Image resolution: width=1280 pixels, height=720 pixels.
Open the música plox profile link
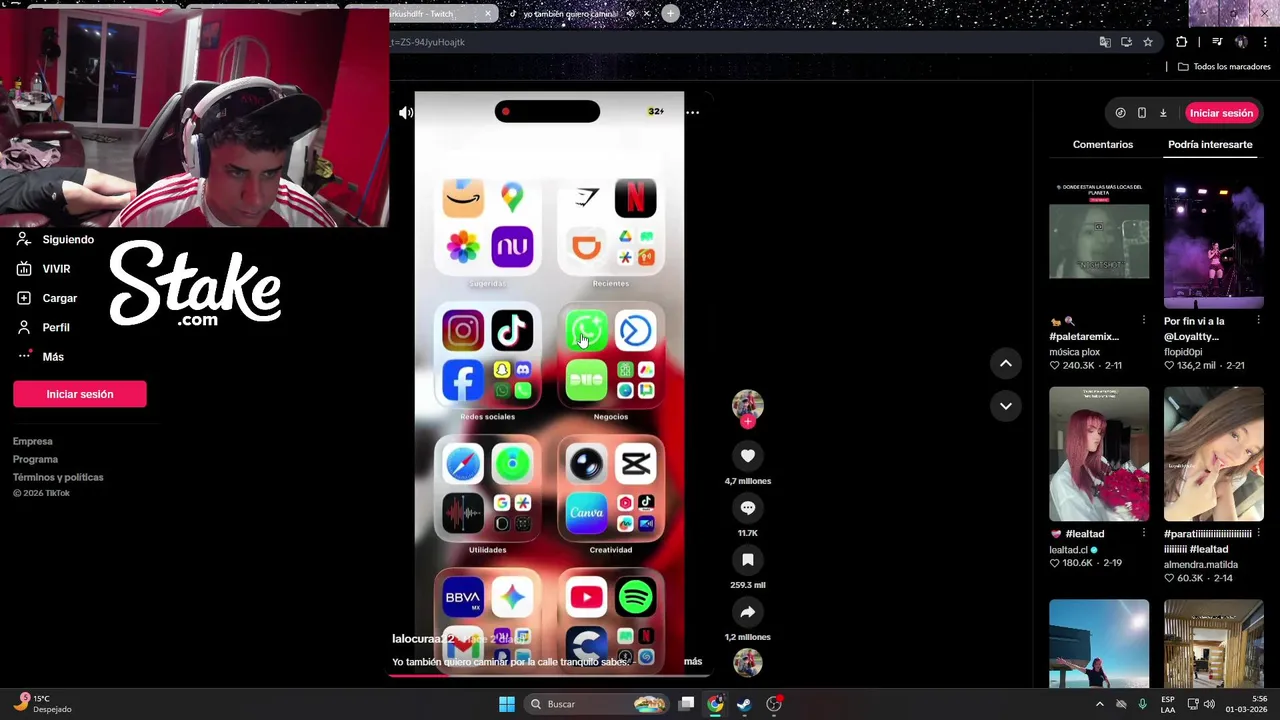tap(1074, 352)
